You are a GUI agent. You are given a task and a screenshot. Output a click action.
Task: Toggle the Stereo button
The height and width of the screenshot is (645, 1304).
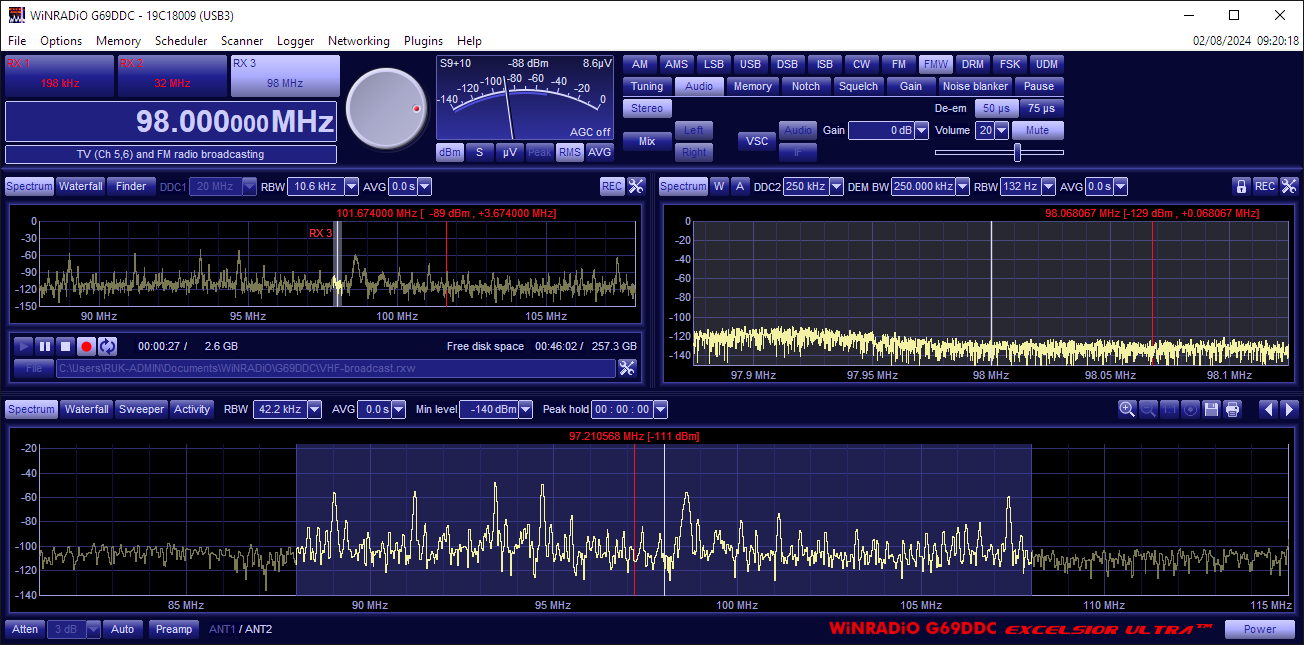pos(647,108)
